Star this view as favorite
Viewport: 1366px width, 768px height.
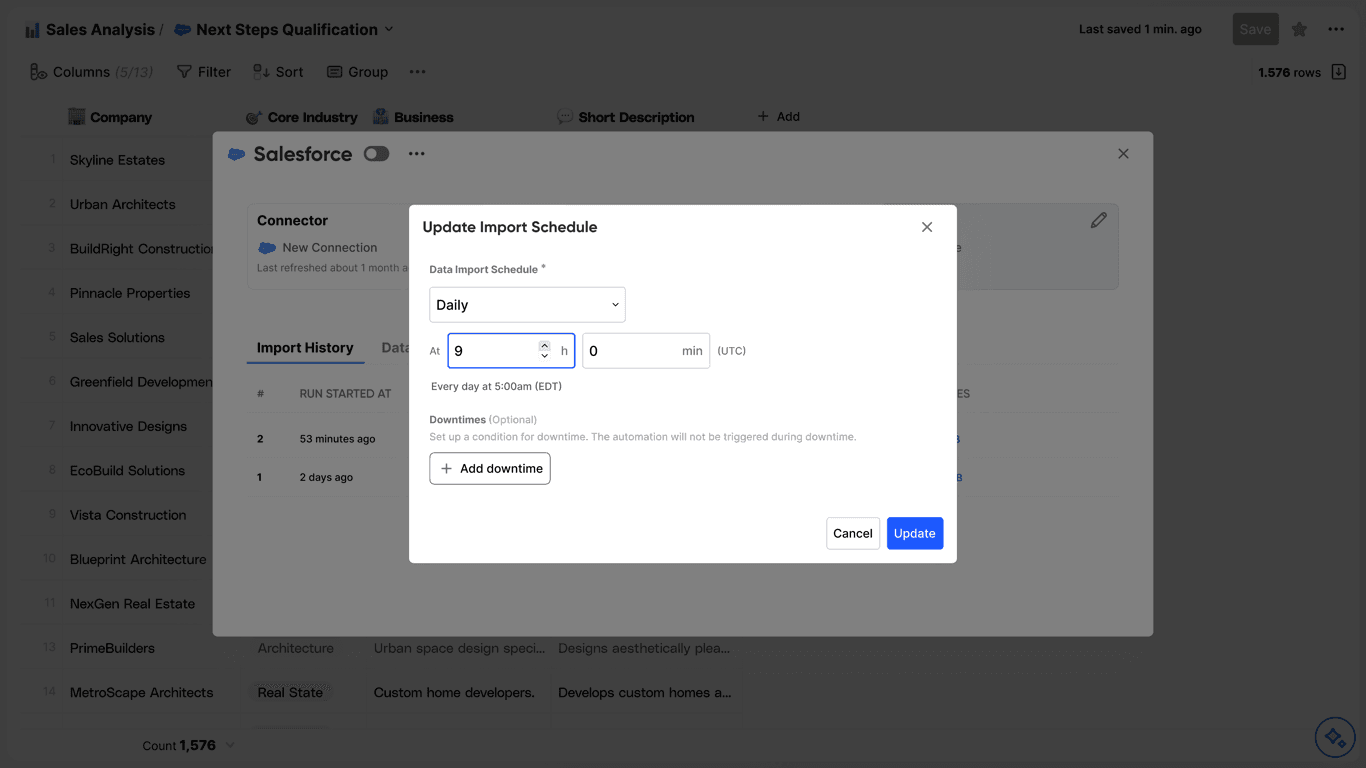click(1299, 30)
